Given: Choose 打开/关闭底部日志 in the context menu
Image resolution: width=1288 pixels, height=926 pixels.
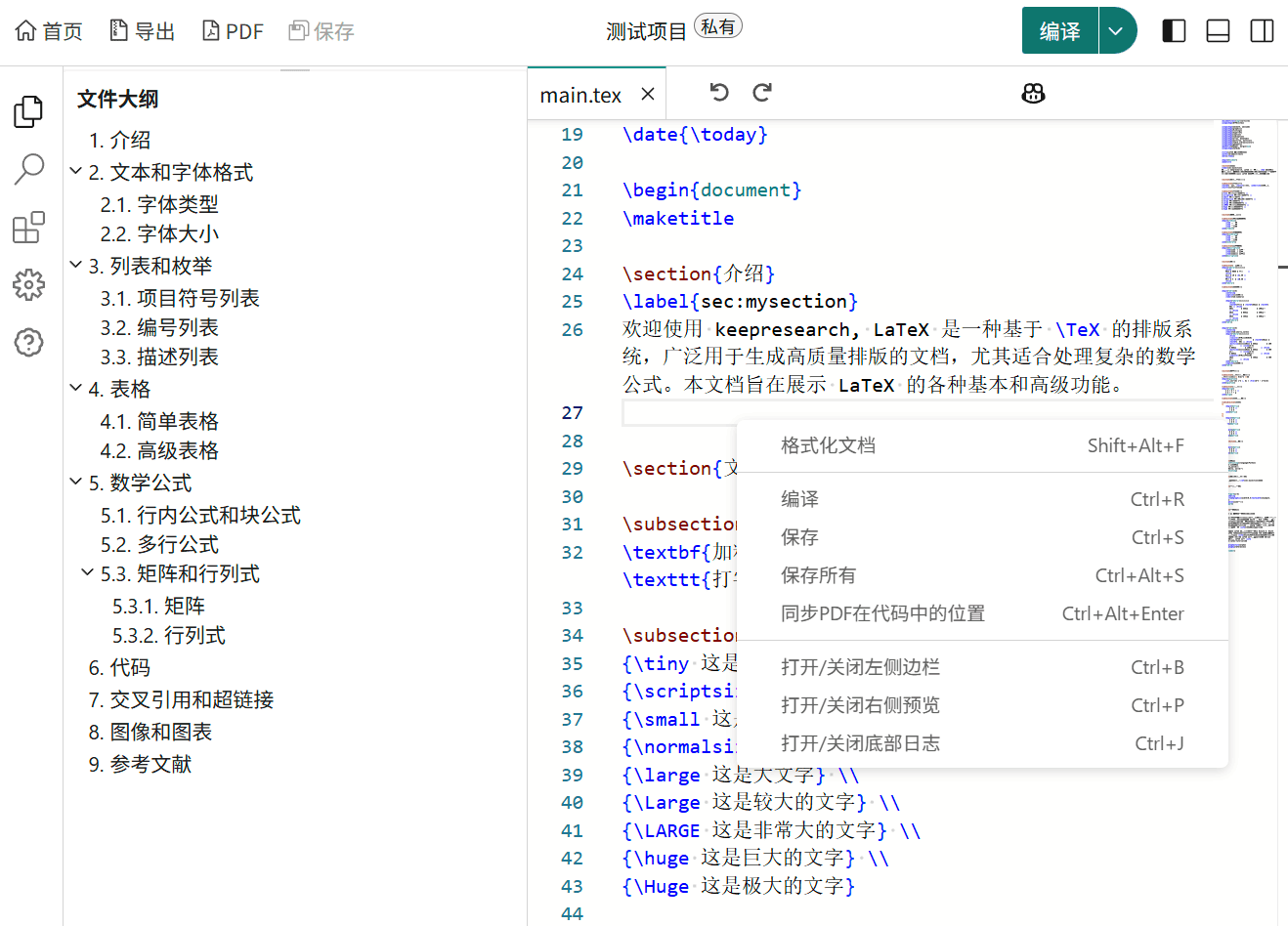Looking at the screenshot, I should (x=982, y=743).
